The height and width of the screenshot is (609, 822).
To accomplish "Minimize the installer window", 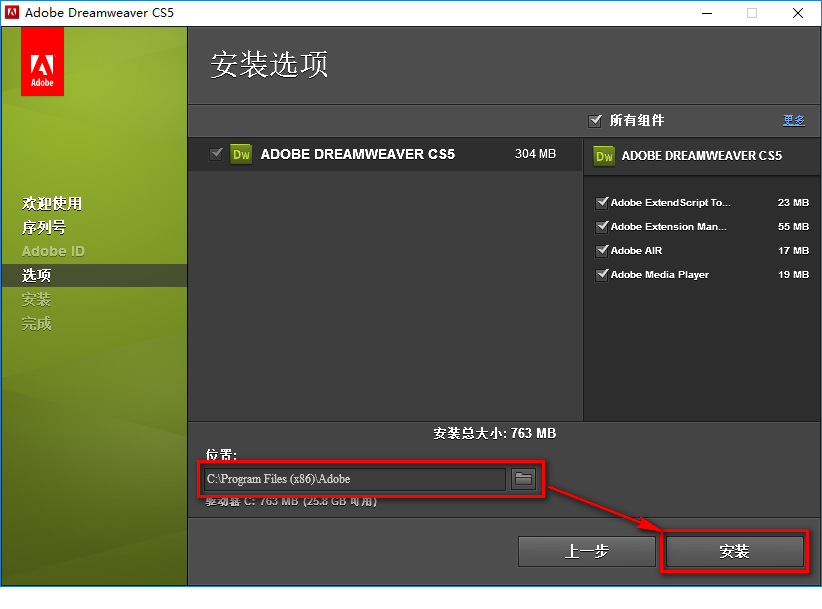I will point(706,12).
